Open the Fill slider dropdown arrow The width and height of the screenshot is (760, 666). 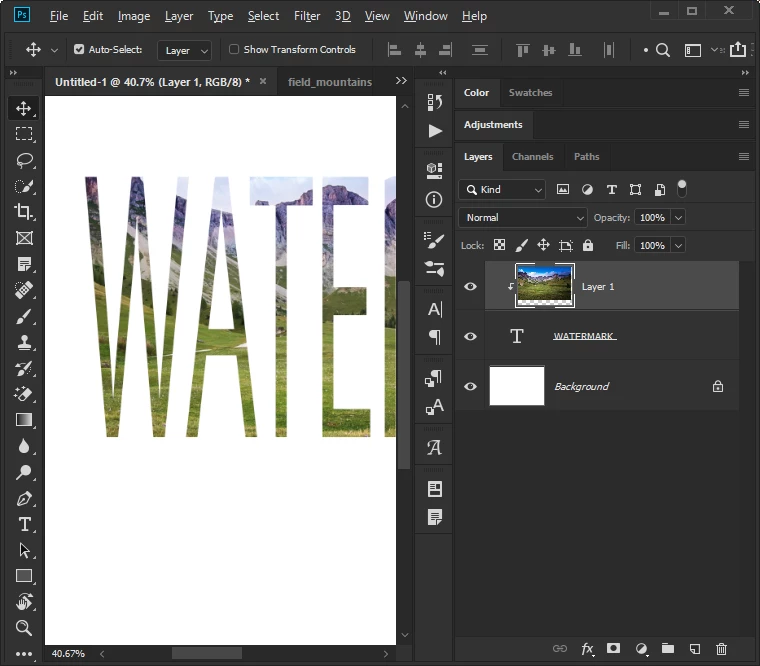coord(678,245)
